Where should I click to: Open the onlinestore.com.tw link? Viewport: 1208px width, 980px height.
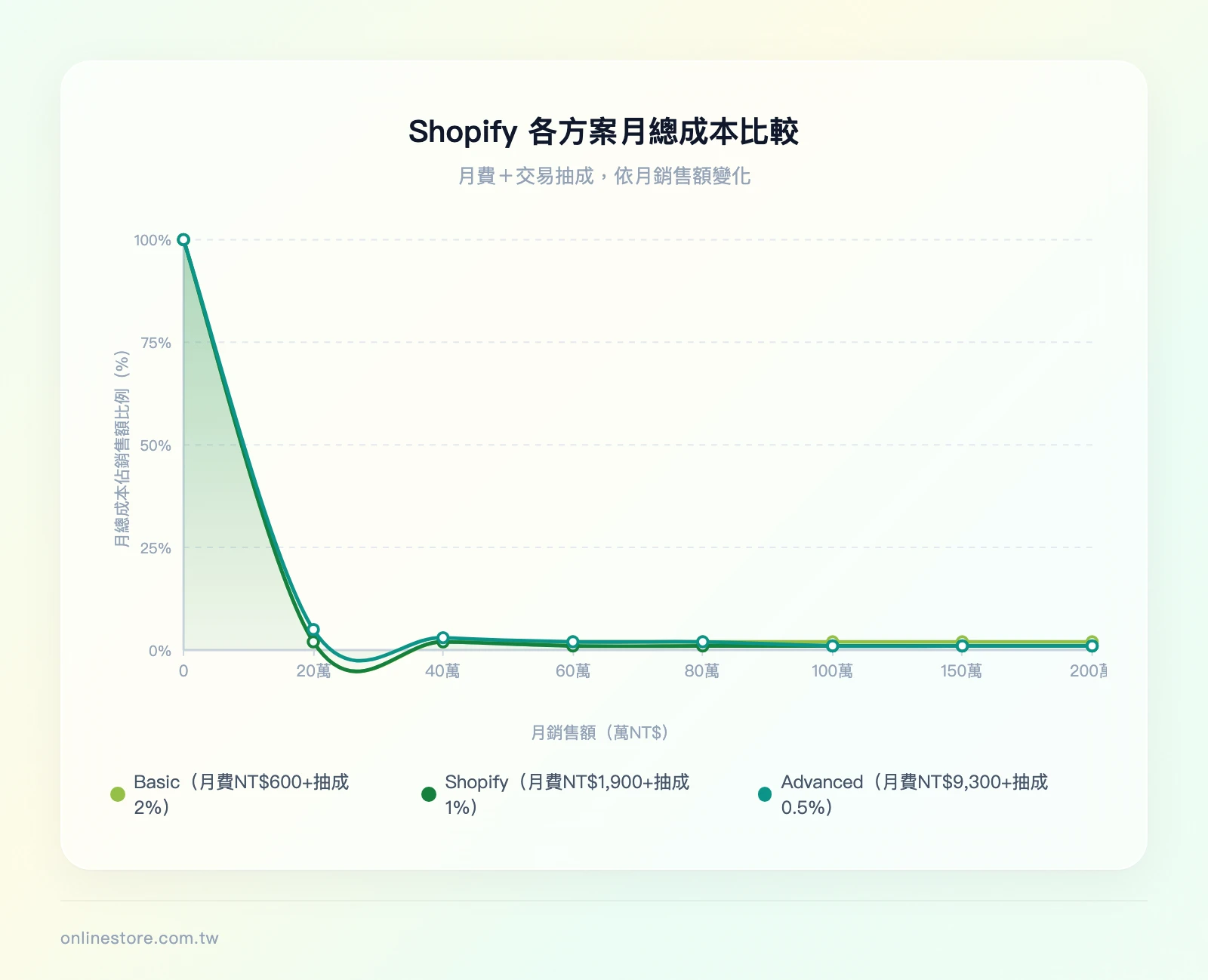point(140,940)
